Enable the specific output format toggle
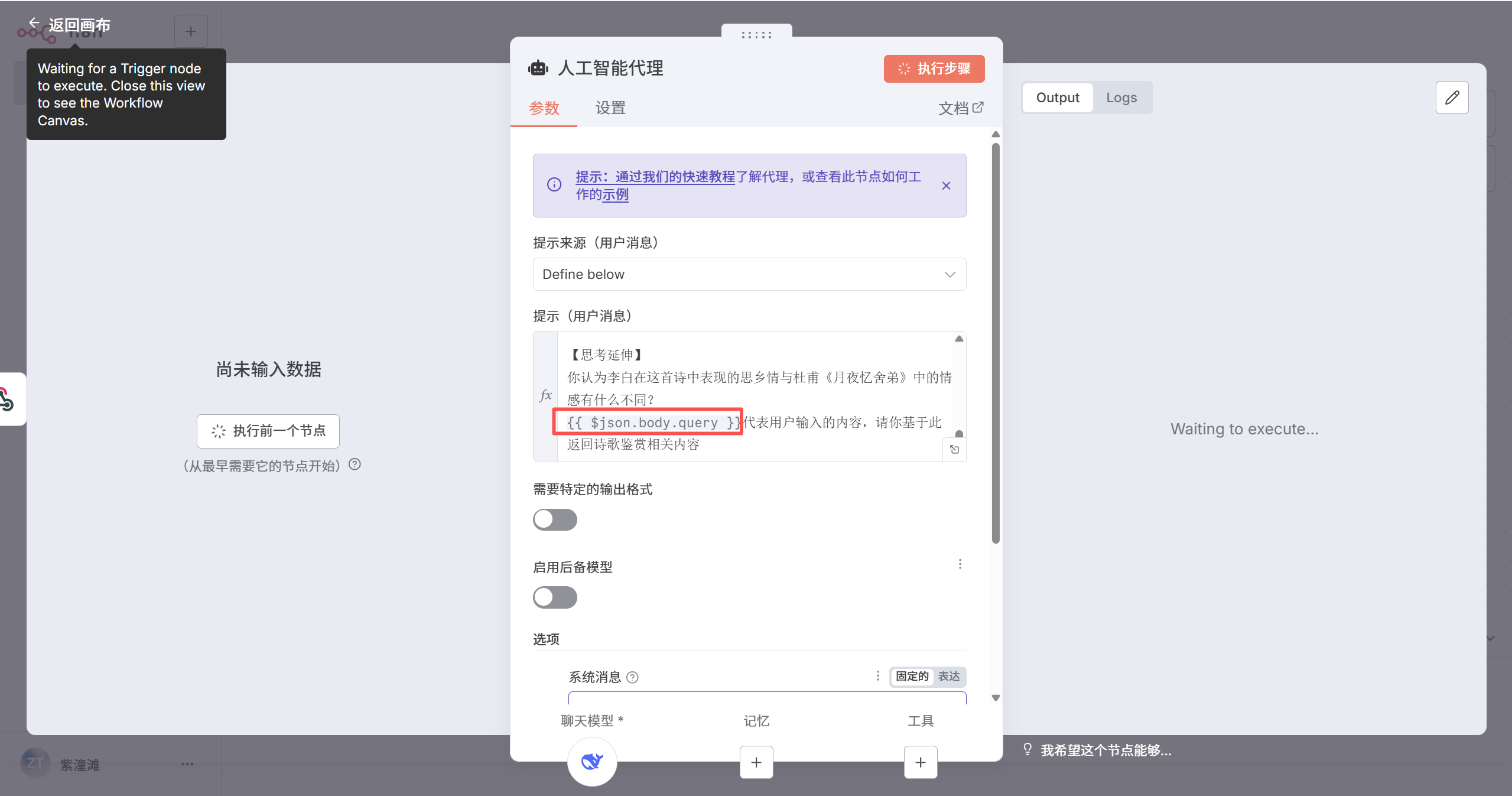 (x=555, y=519)
